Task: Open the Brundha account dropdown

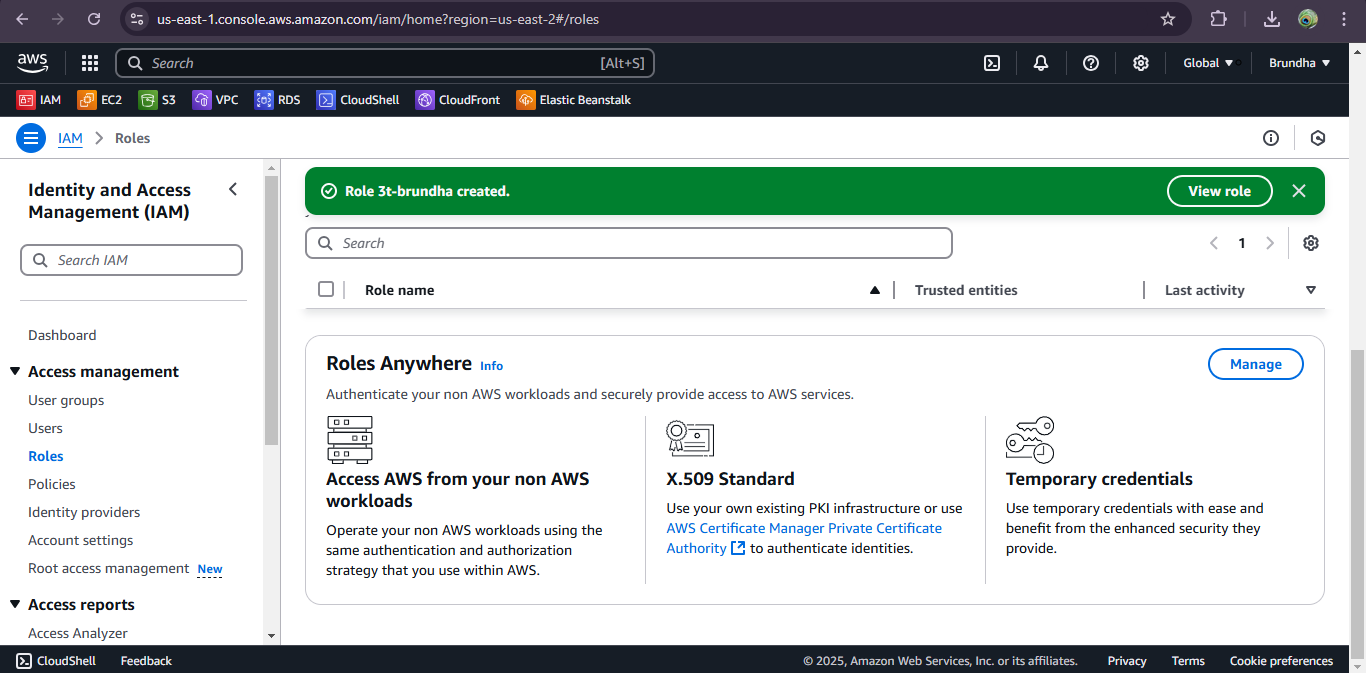Action: (1300, 63)
